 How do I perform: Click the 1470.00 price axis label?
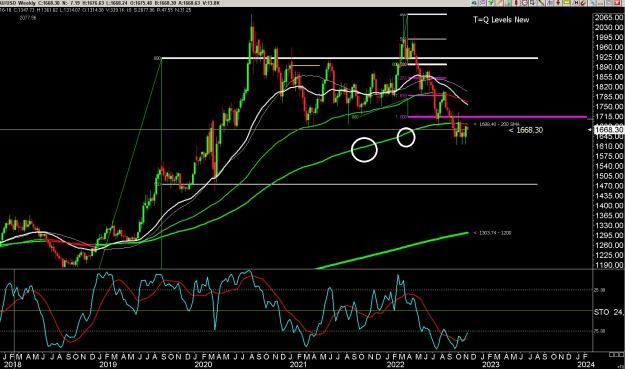tap(609, 186)
